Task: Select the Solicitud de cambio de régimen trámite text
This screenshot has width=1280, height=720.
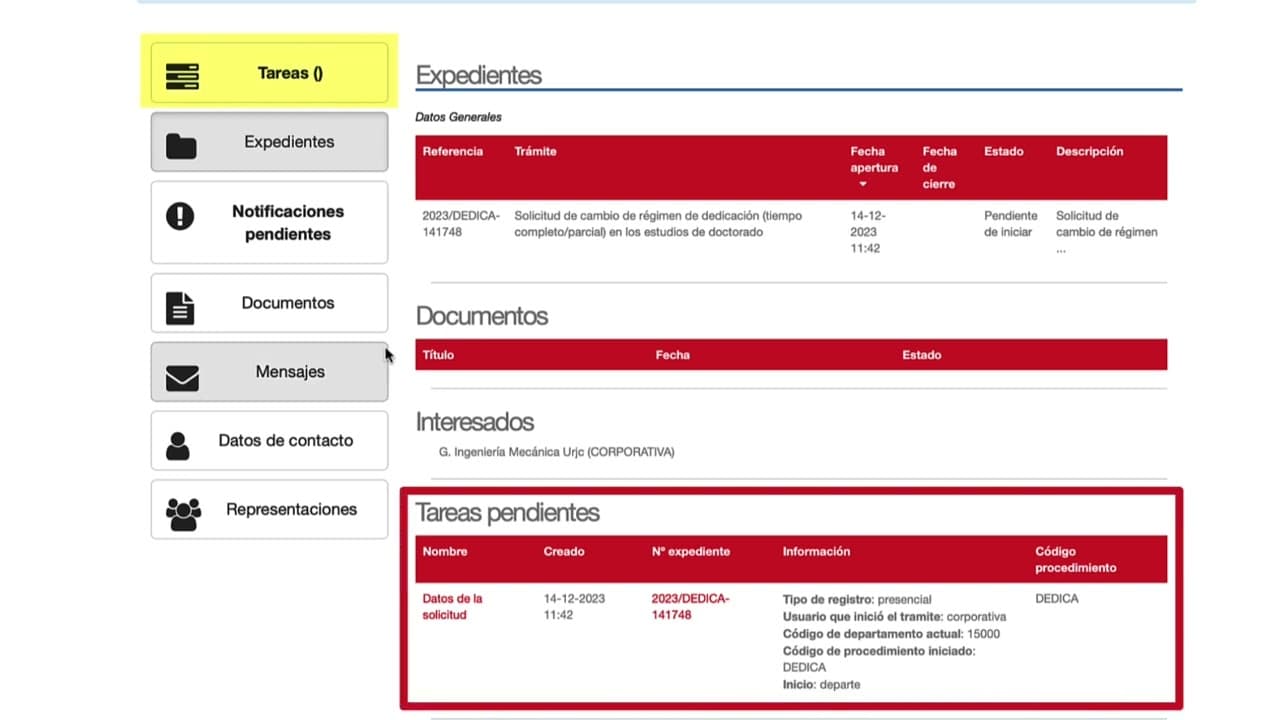Action: coord(658,224)
